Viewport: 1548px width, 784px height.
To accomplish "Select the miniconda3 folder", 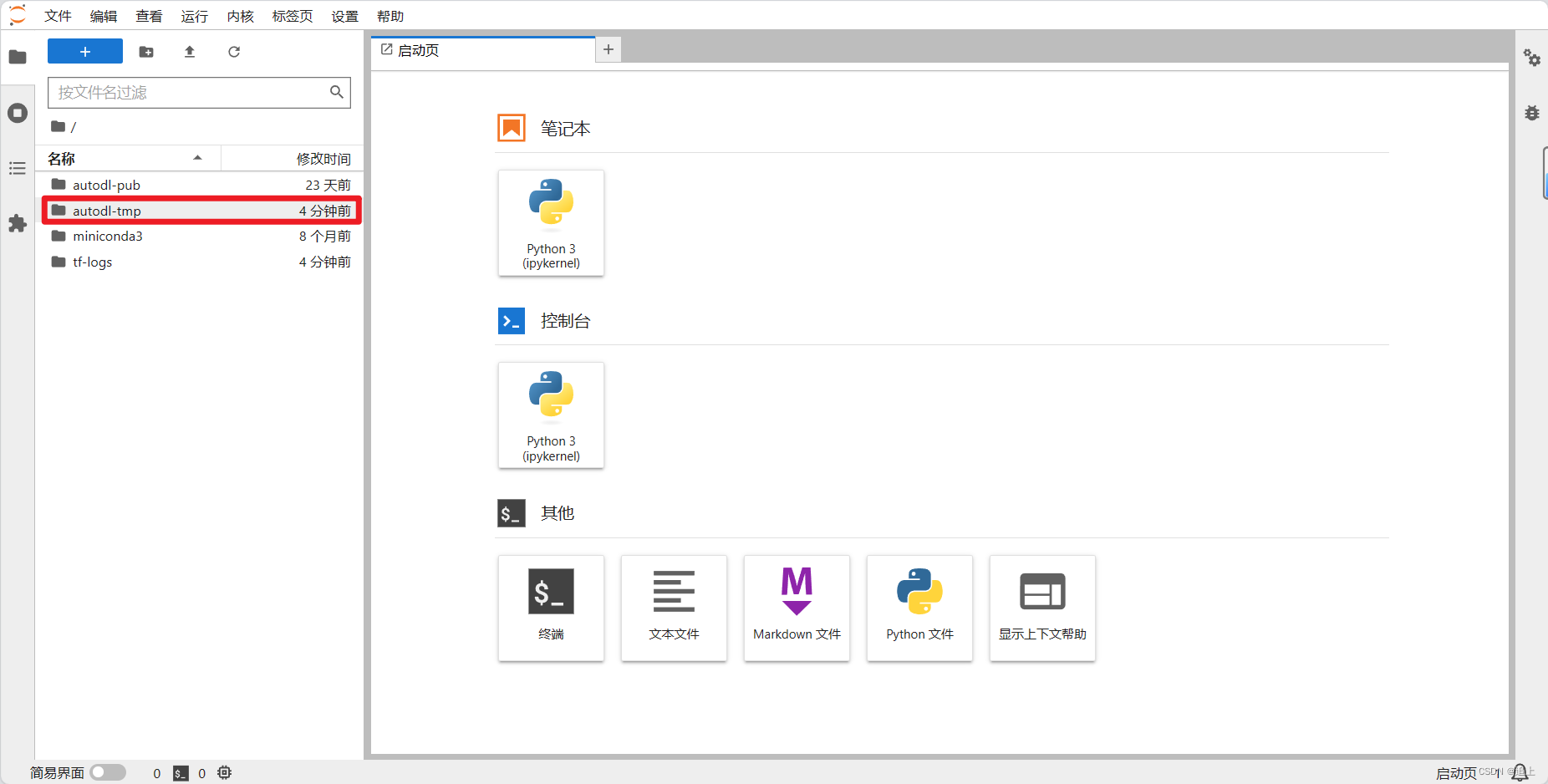I will tap(201, 237).
